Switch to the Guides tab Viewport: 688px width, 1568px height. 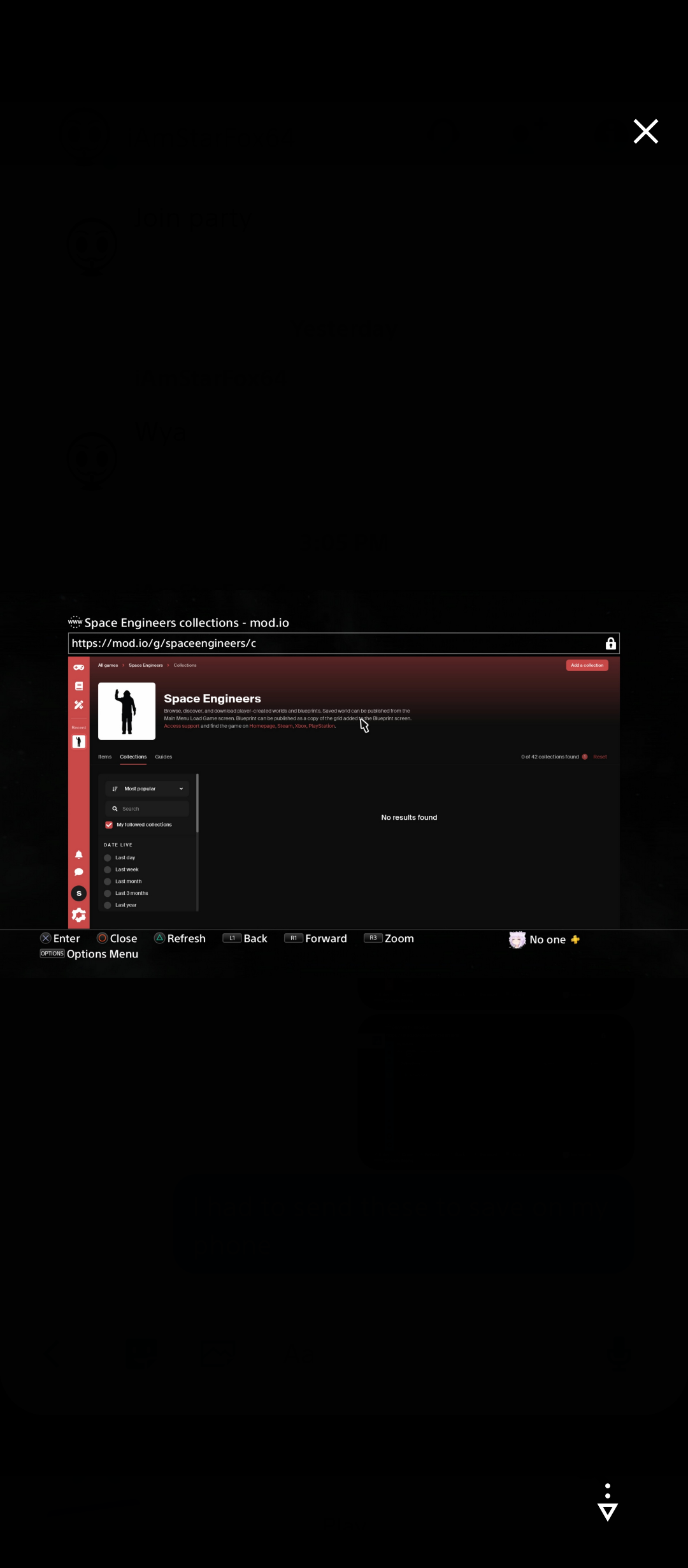pos(163,757)
